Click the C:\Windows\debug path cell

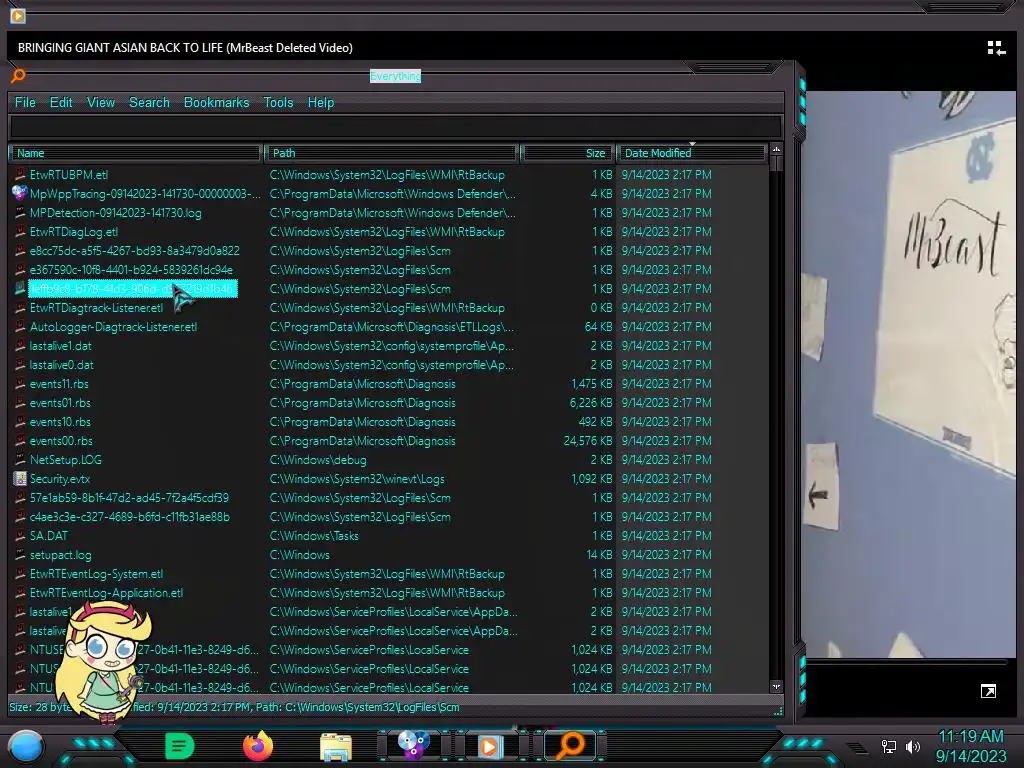pyautogui.click(x=318, y=460)
